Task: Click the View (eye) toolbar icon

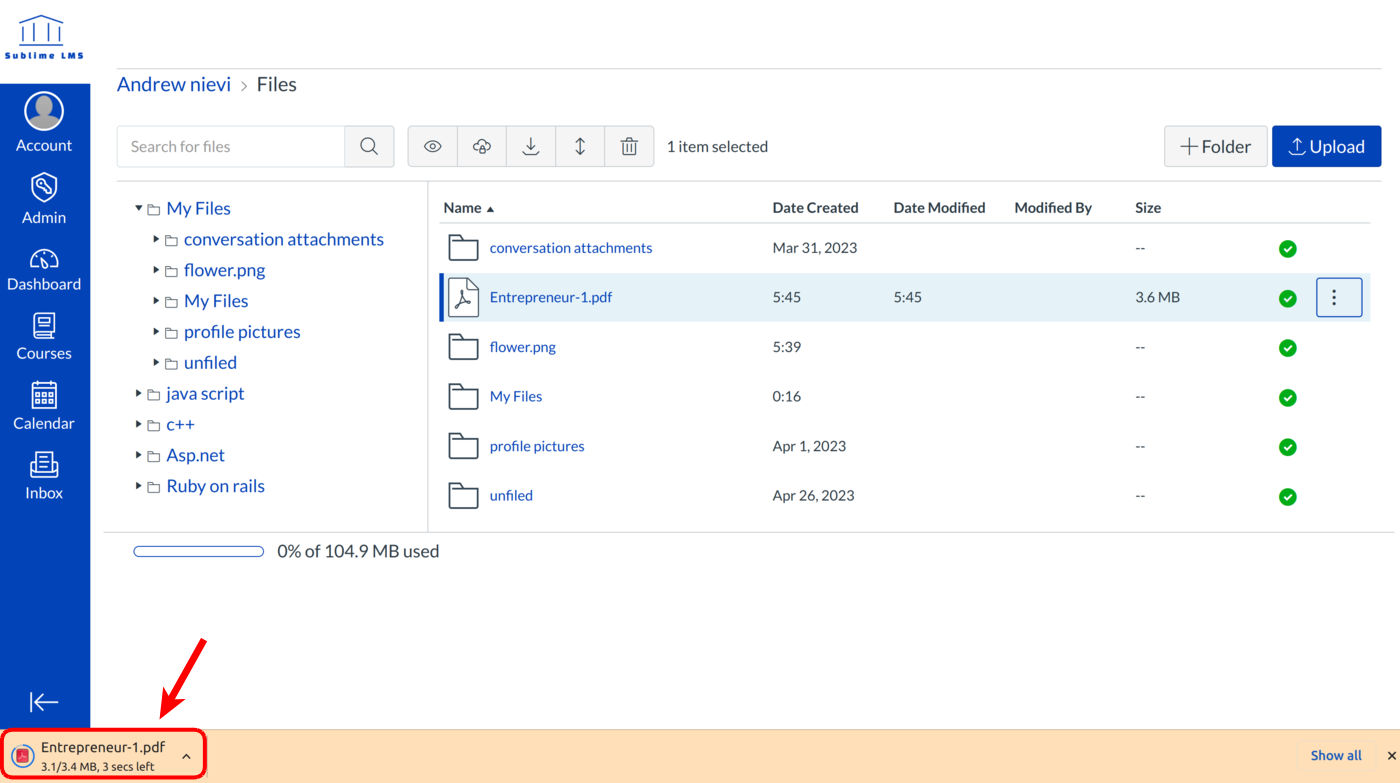Action: 432,147
